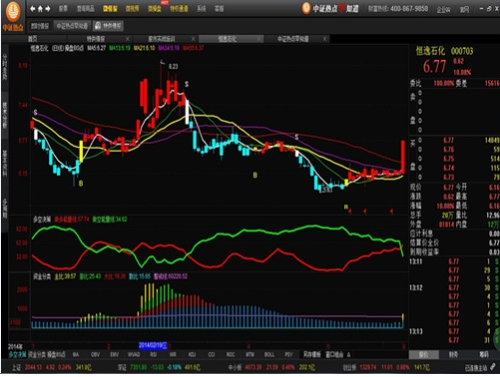Click the back arrow navigation icon
The image size is (500, 377).
click(x=33, y=9)
